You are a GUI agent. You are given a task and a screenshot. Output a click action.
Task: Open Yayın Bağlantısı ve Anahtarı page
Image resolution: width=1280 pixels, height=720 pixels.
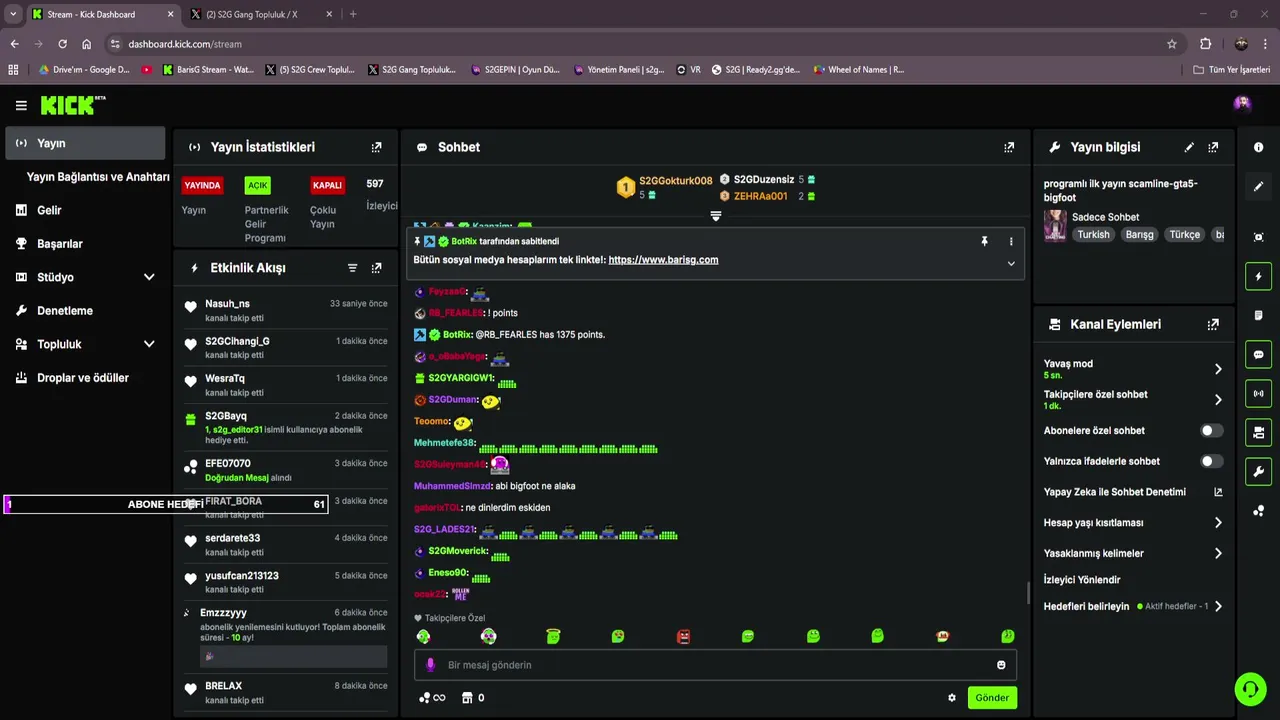click(98, 177)
